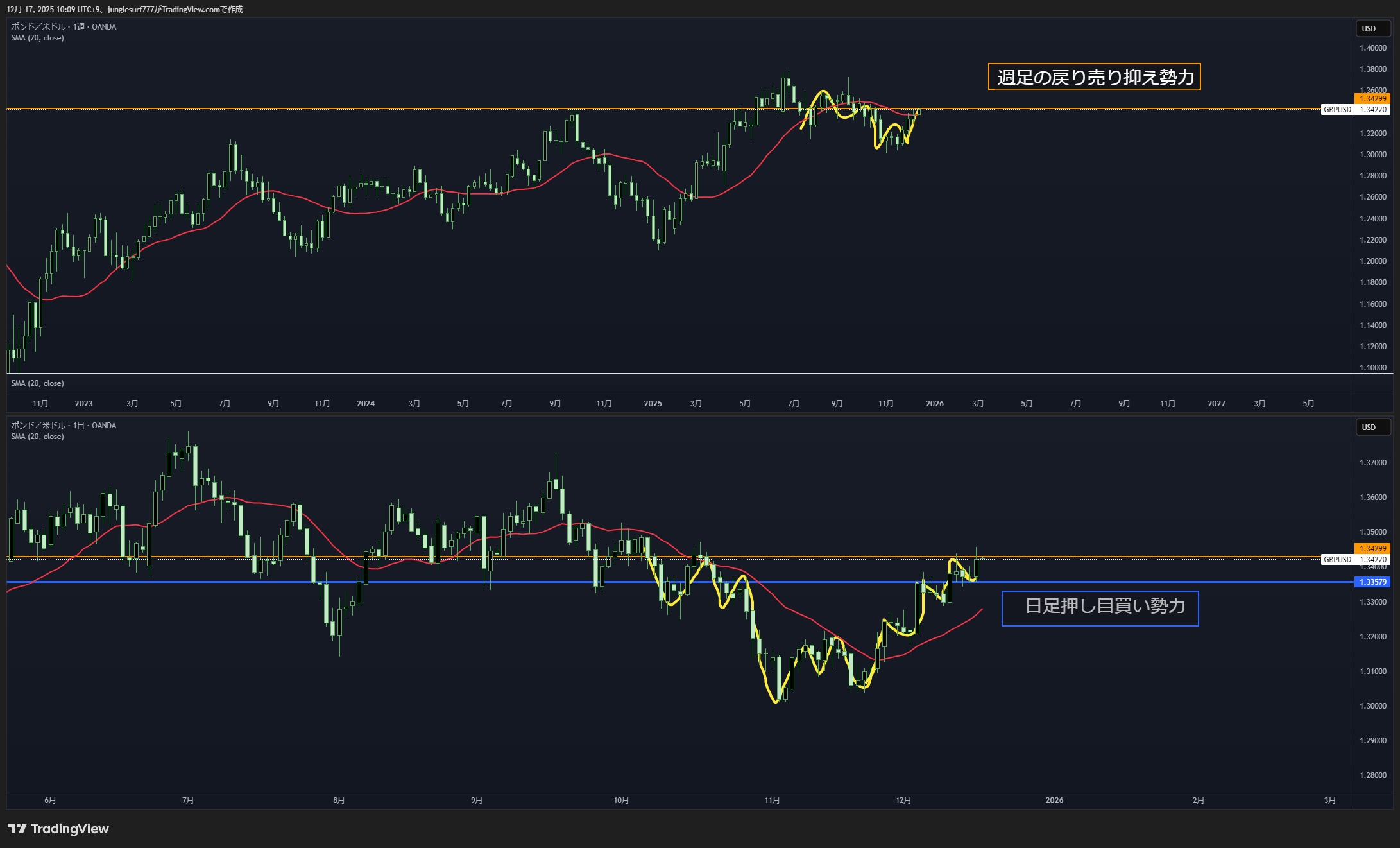Click the 2024 label on the weekly time axis

366,404
